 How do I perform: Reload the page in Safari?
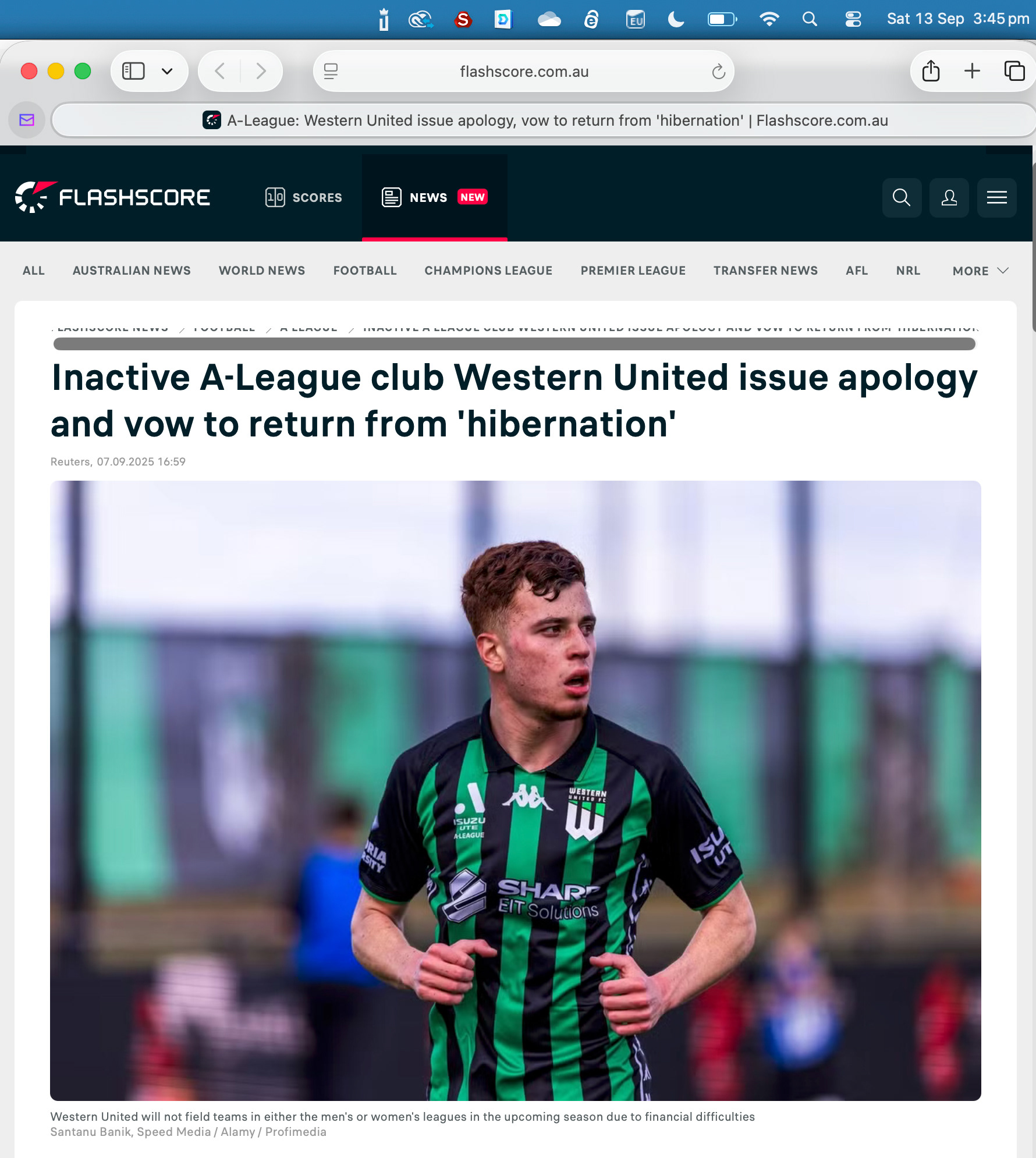pos(718,72)
